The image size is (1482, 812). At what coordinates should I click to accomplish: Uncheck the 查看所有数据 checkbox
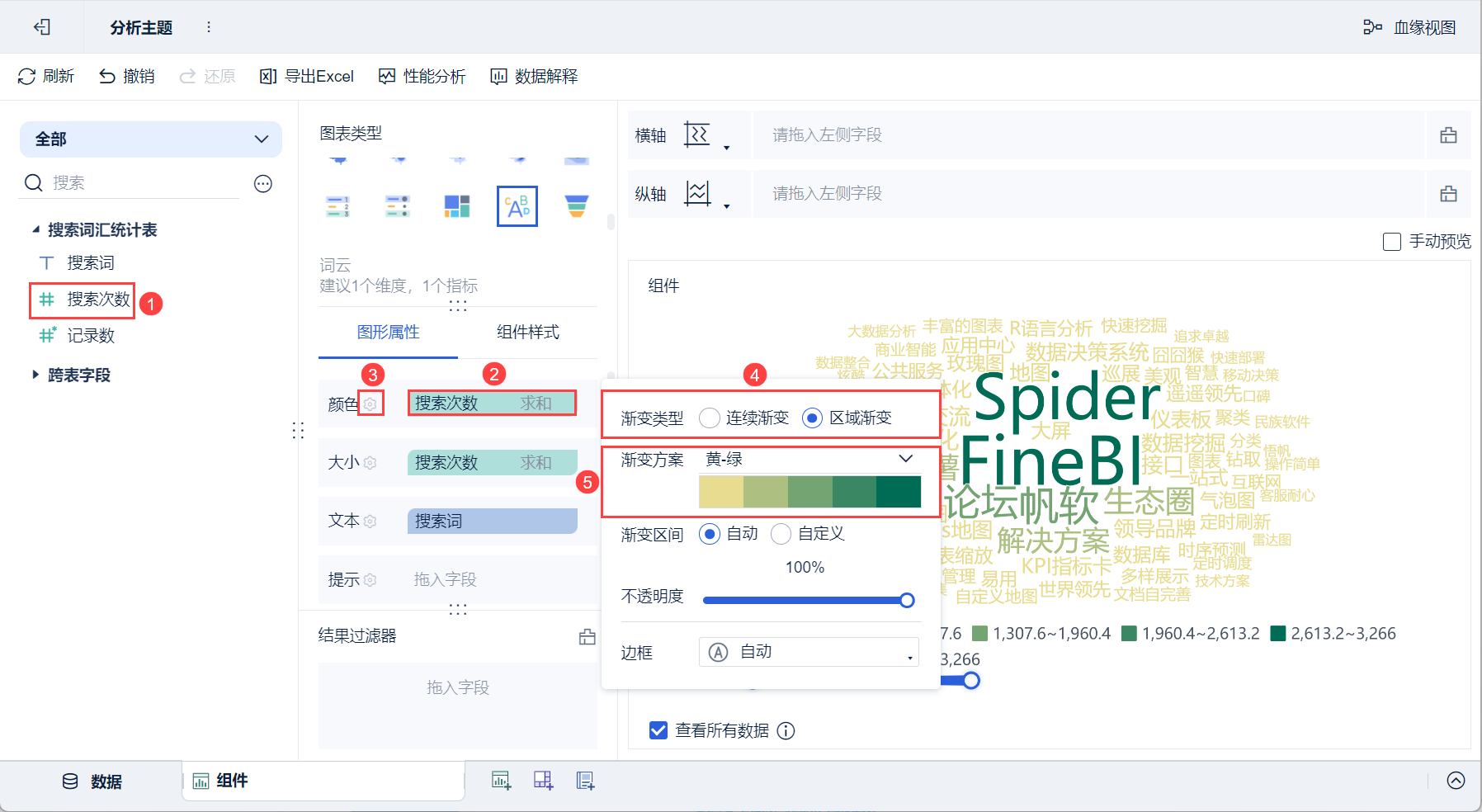click(658, 730)
